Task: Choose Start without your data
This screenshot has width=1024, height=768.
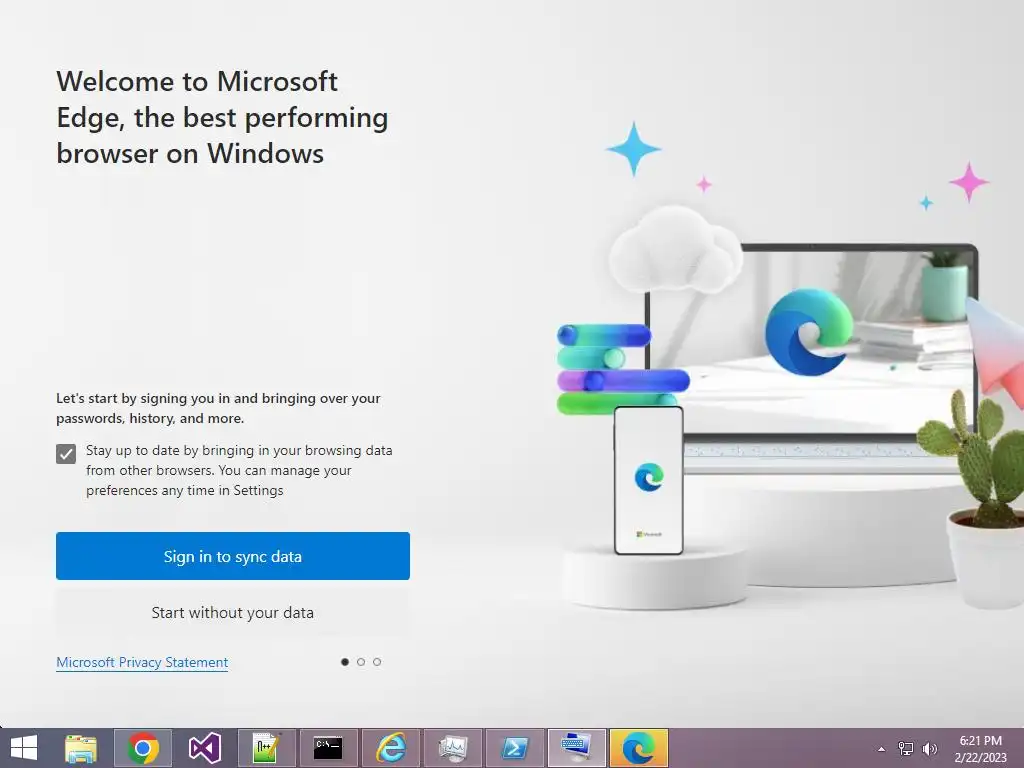Action: 232,613
